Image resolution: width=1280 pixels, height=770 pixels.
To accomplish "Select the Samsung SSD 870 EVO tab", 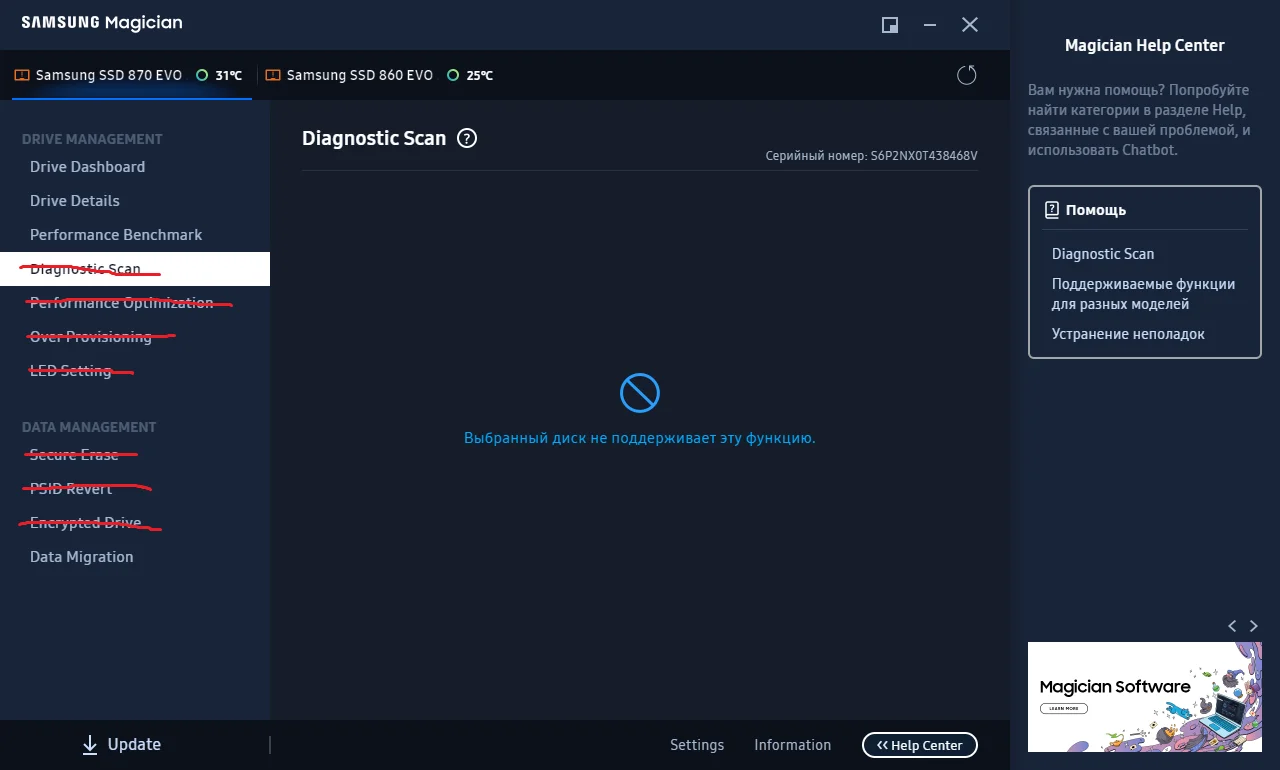I will pyautogui.click(x=132, y=75).
